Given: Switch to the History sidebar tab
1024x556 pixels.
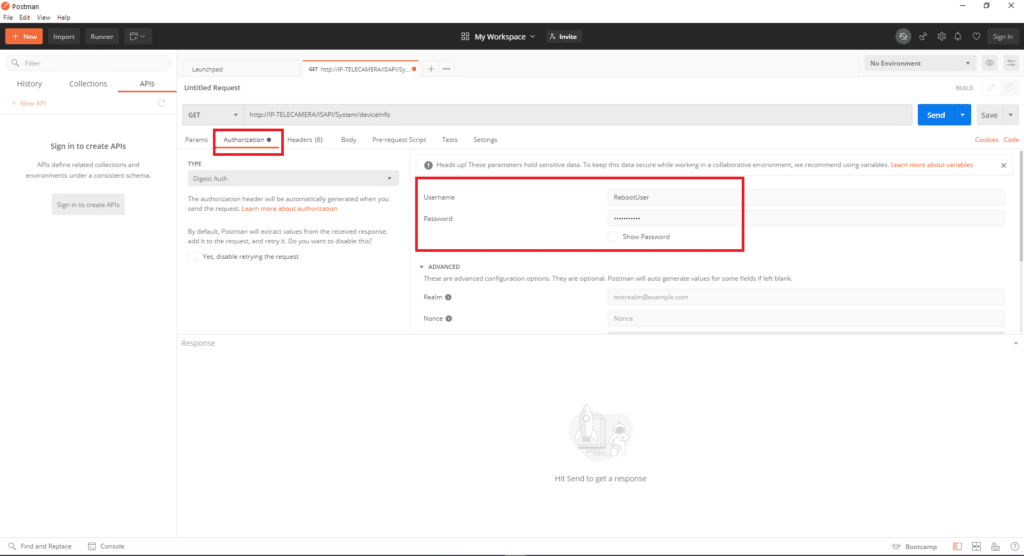Looking at the screenshot, I should click(29, 84).
